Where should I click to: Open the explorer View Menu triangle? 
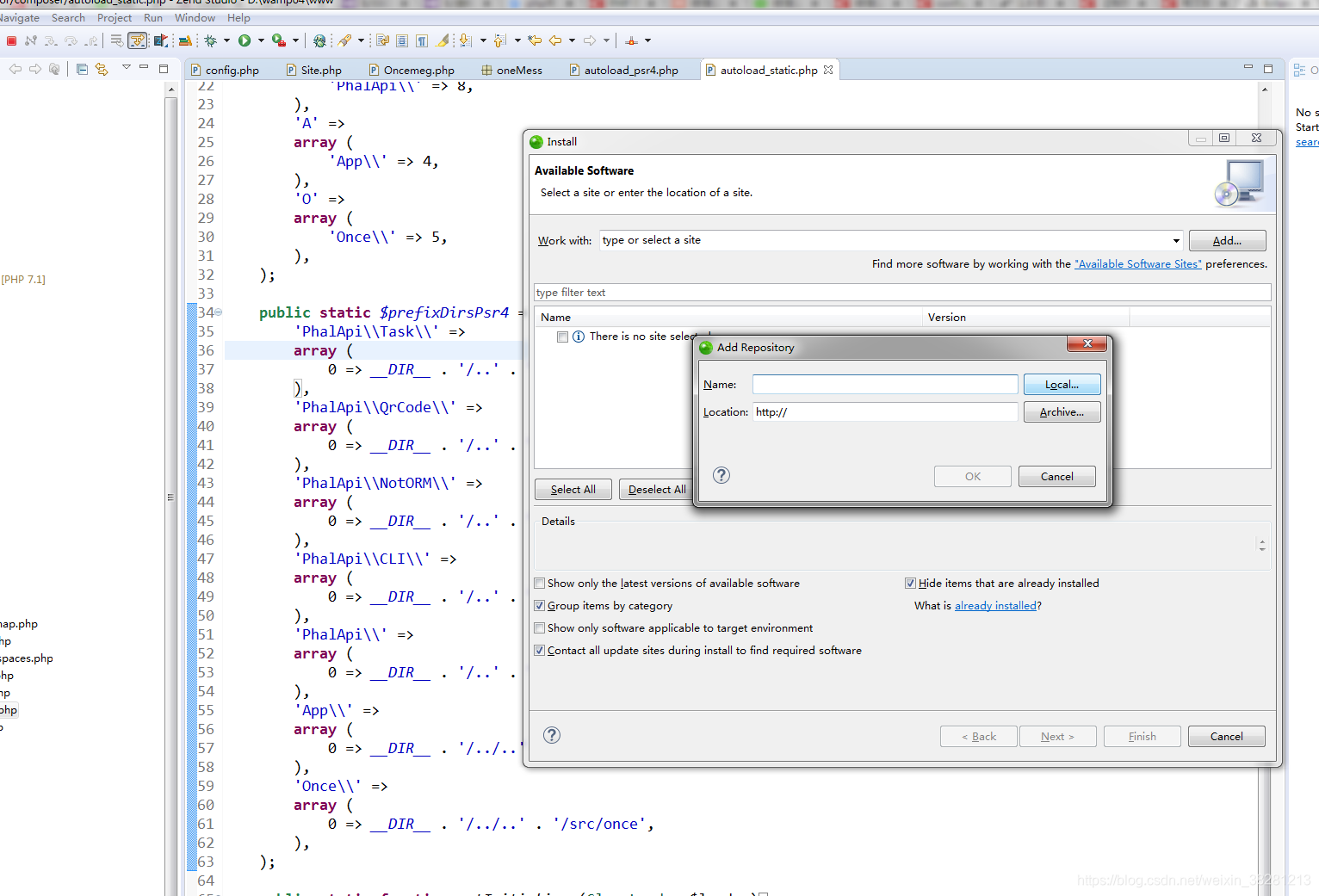tap(126, 67)
